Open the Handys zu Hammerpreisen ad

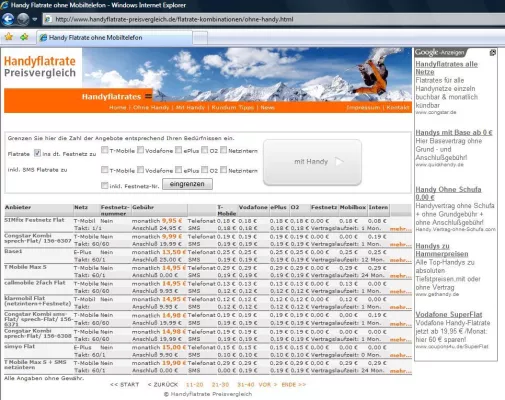(x=442, y=250)
